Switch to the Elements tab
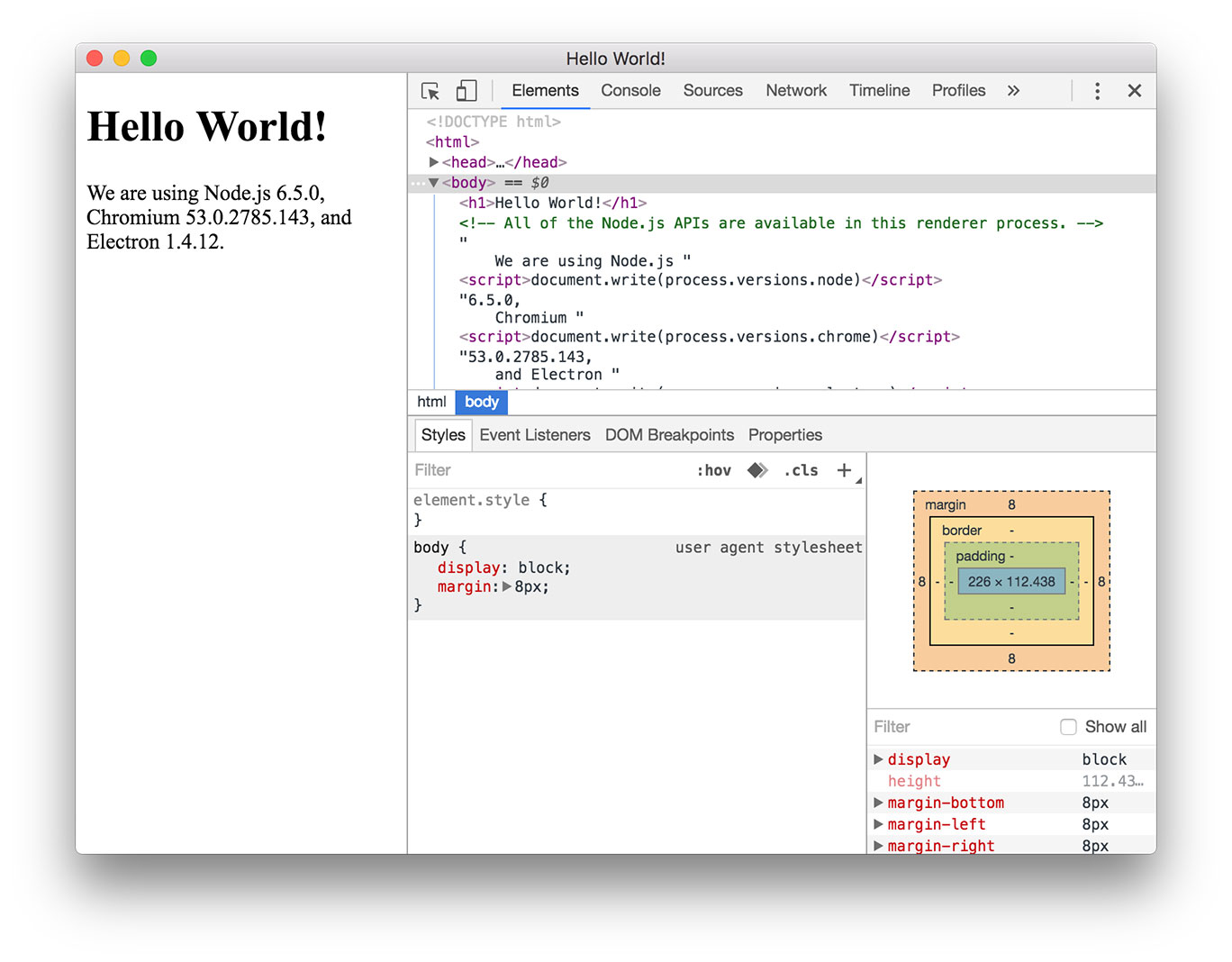The width and height of the screenshot is (1232, 962). coord(545,91)
